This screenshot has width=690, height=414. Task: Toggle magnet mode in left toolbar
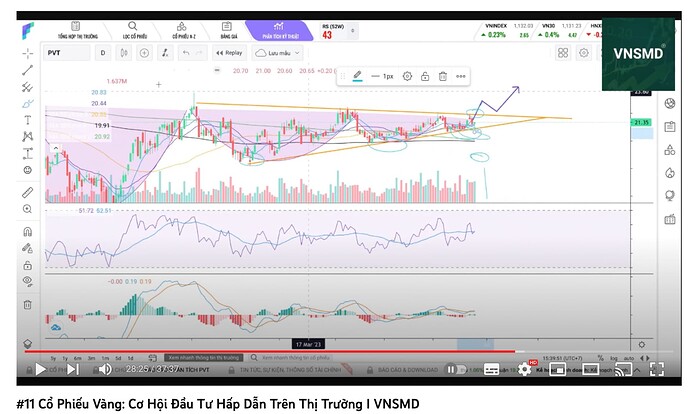coord(28,231)
